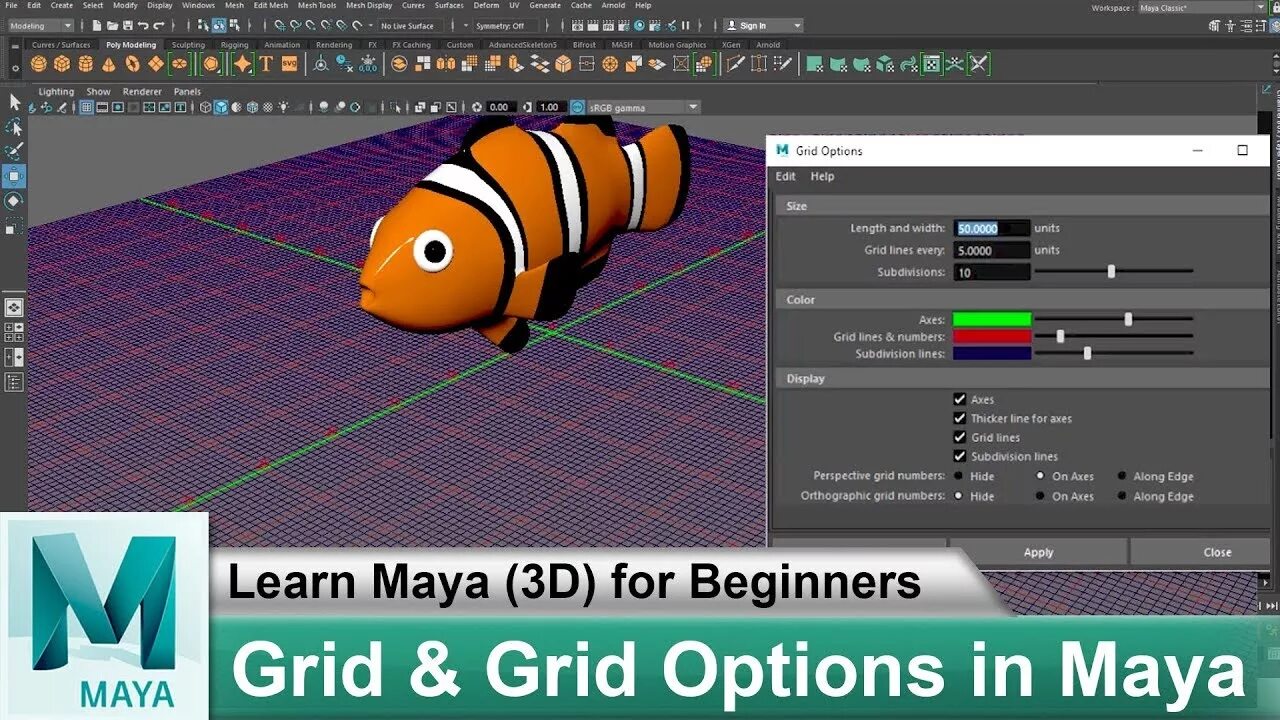
Task: Open the Edit menu in Grid Options
Action: coord(786,176)
